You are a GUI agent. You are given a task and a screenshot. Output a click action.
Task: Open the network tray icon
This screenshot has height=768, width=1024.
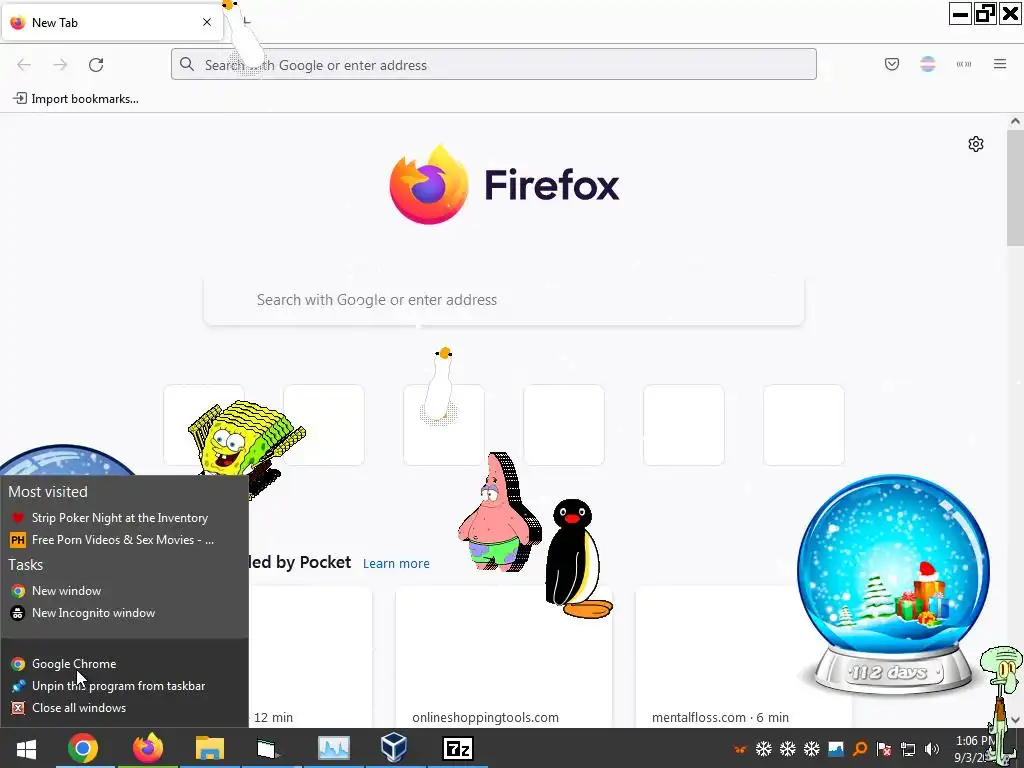908,749
